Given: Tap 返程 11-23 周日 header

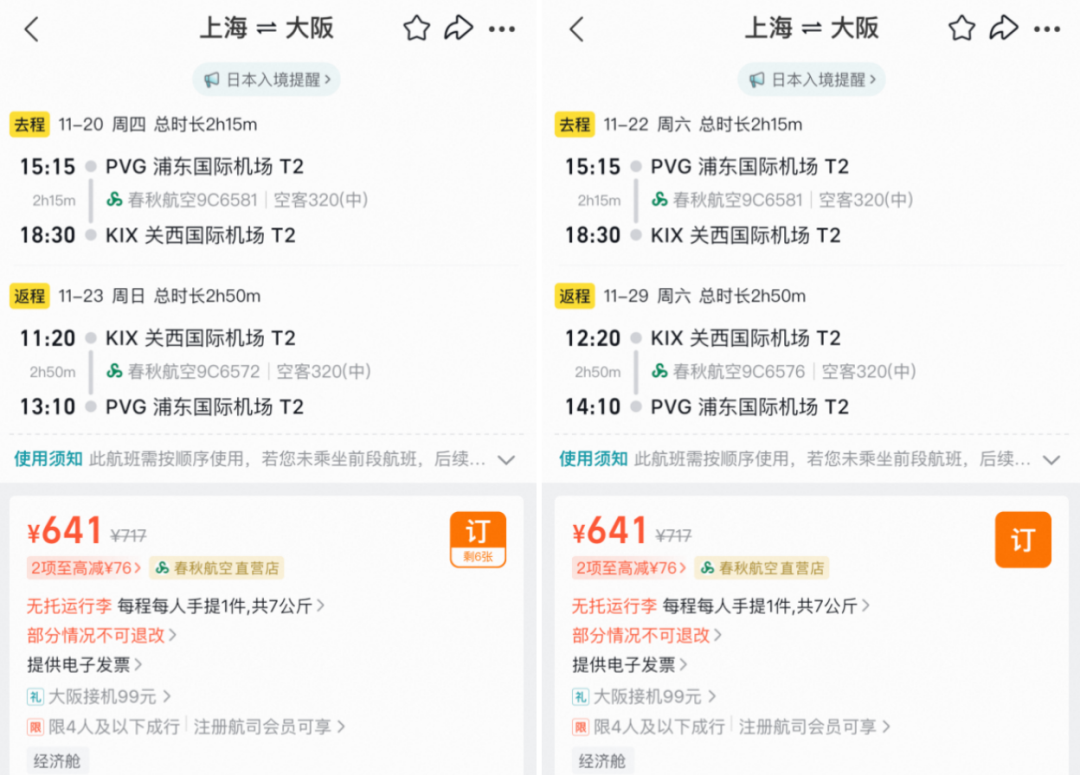Looking at the screenshot, I should (135, 296).
